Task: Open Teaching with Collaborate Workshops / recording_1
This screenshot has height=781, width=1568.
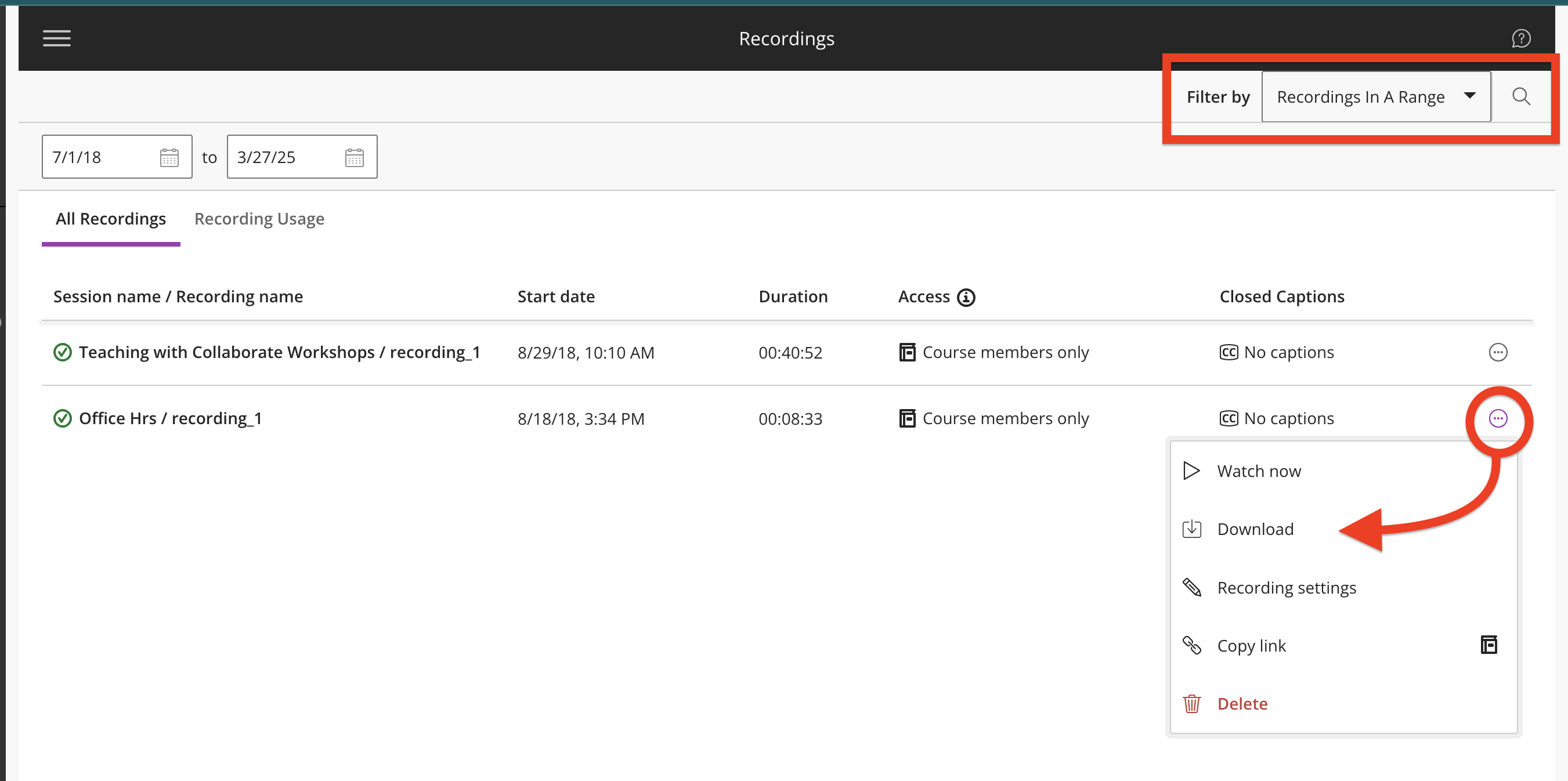Action: point(279,352)
